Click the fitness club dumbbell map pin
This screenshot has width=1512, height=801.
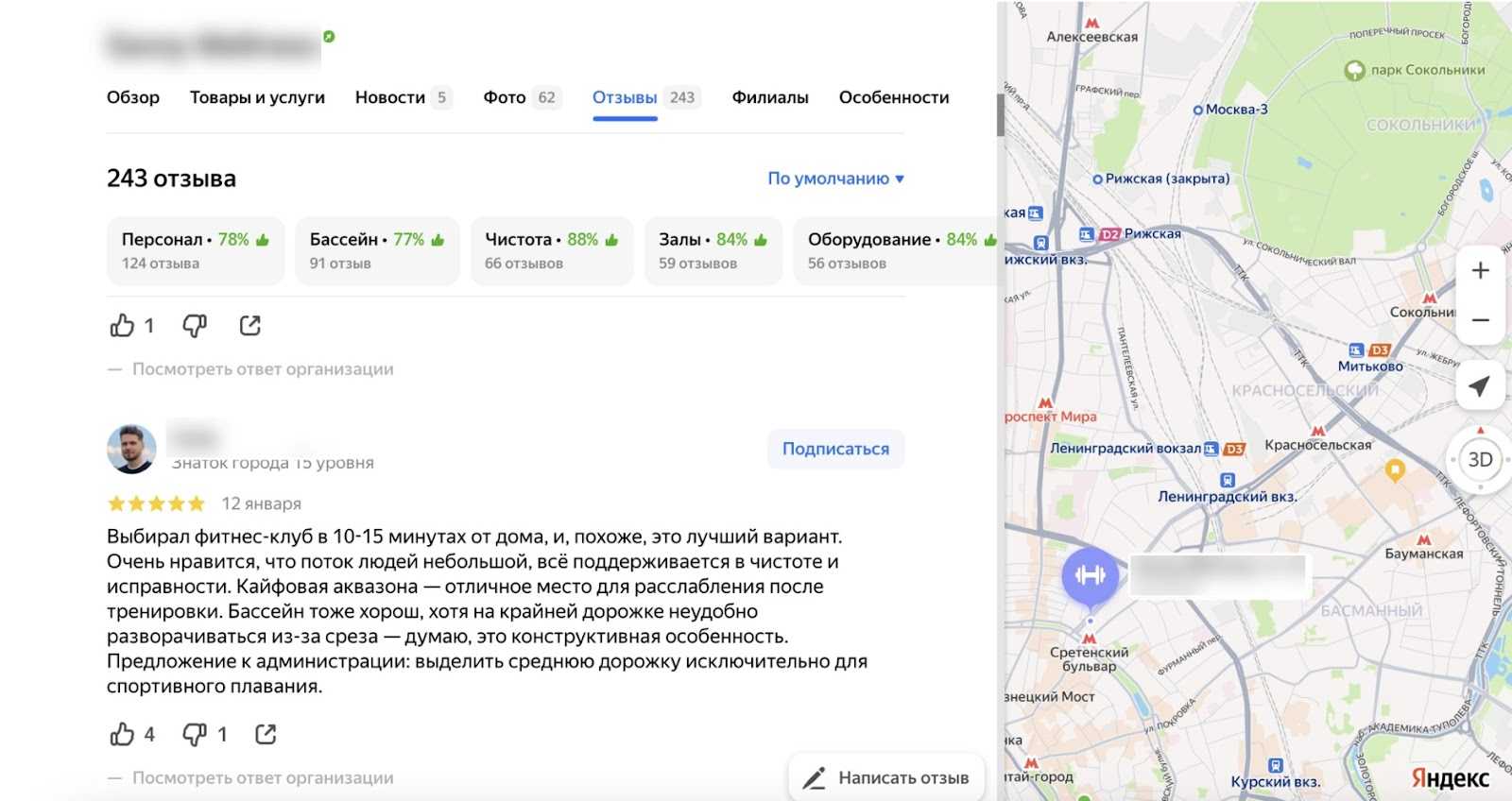click(1090, 575)
